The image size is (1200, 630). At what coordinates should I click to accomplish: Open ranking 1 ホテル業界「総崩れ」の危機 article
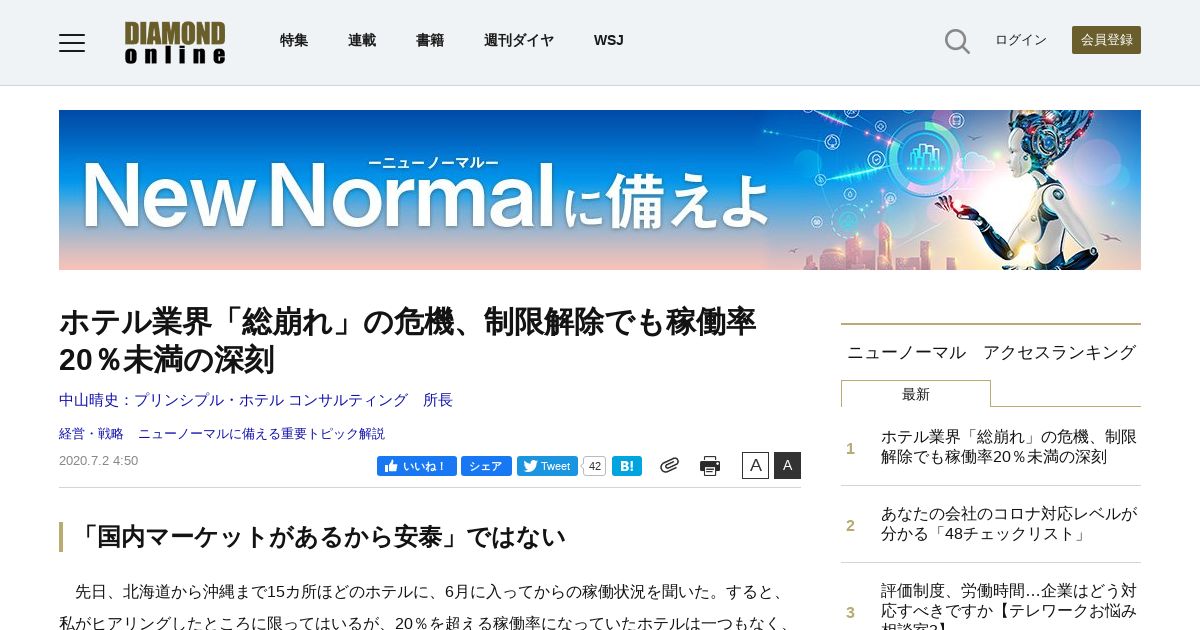pos(1009,447)
